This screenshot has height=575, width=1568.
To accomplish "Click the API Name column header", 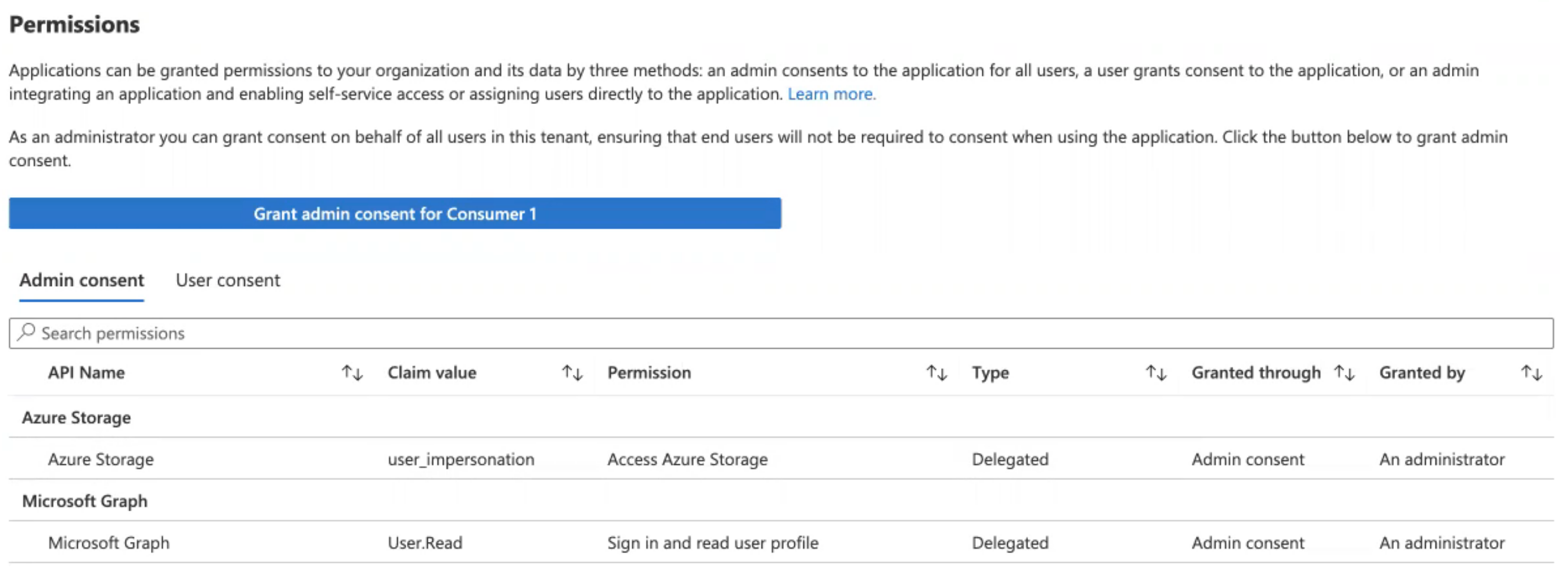I will coord(86,373).
